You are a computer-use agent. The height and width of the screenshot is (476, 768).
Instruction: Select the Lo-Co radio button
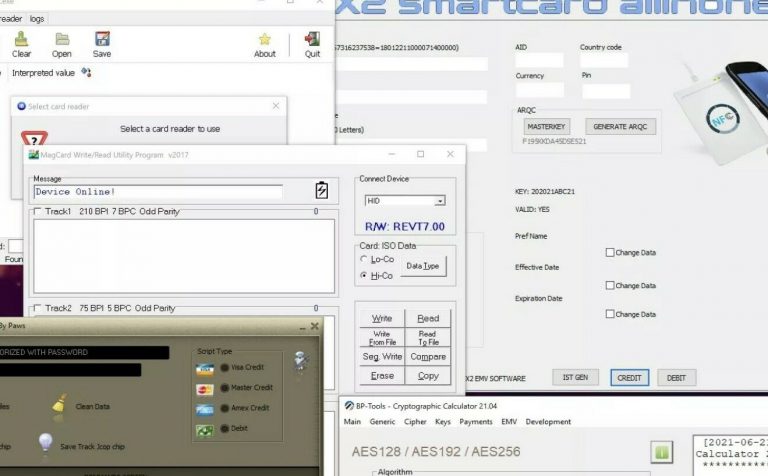click(x=364, y=260)
